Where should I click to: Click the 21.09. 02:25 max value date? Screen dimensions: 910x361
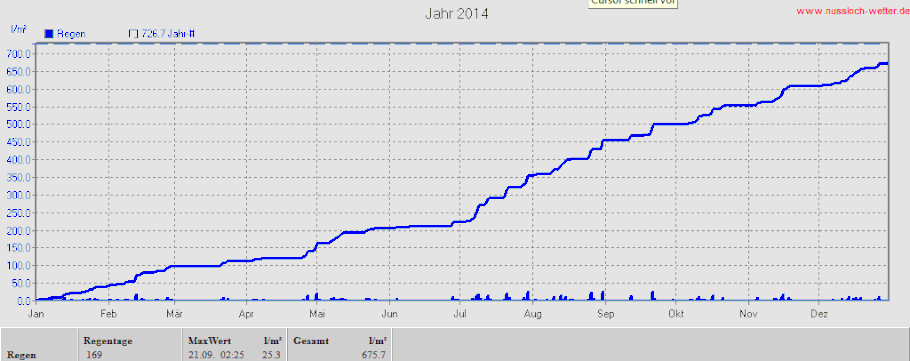coord(216,354)
